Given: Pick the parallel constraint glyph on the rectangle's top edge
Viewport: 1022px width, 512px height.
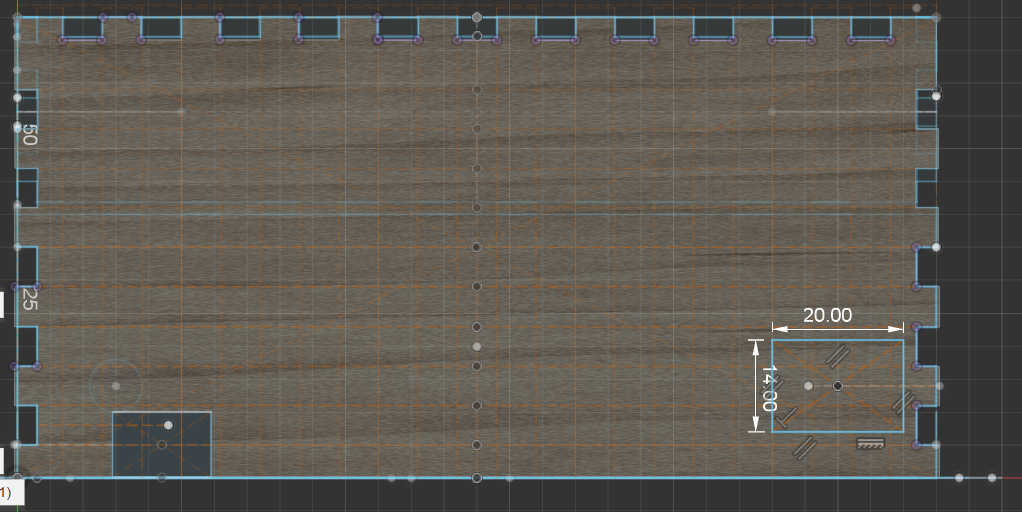Looking at the screenshot, I should click(x=838, y=355).
